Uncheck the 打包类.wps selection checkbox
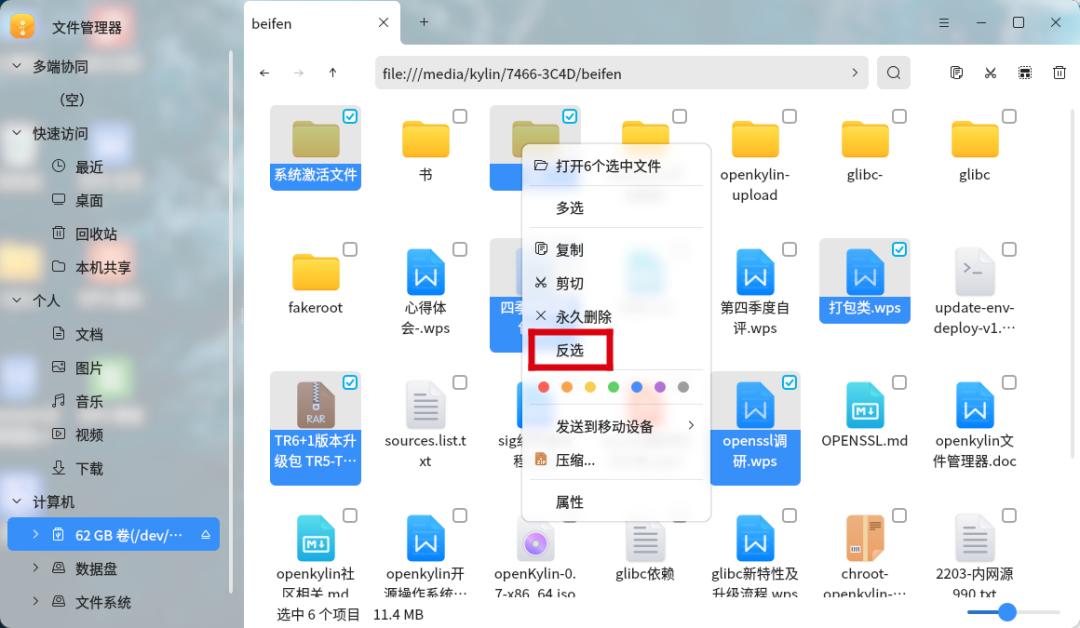1080x628 pixels. click(899, 249)
